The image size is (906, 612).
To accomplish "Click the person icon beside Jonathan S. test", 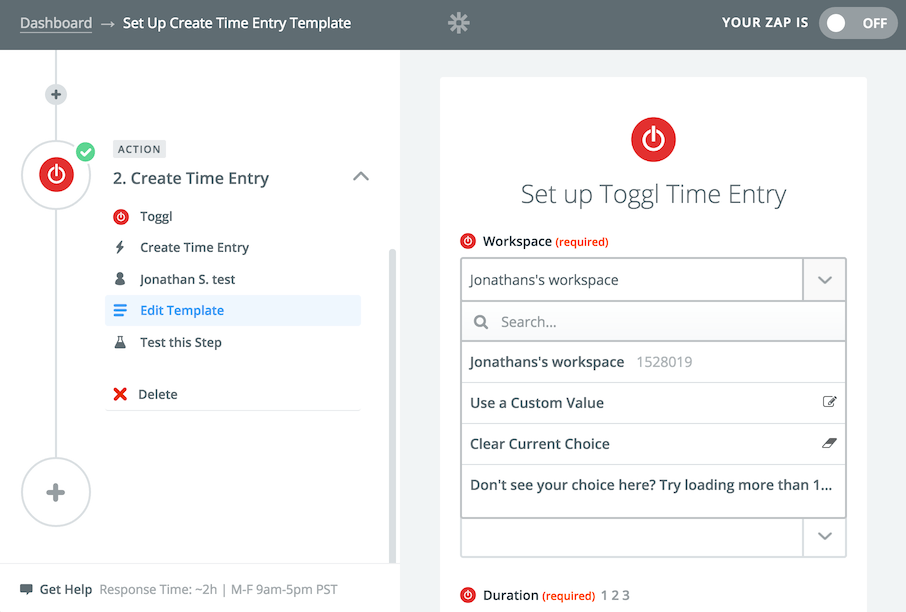I will pos(120,279).
